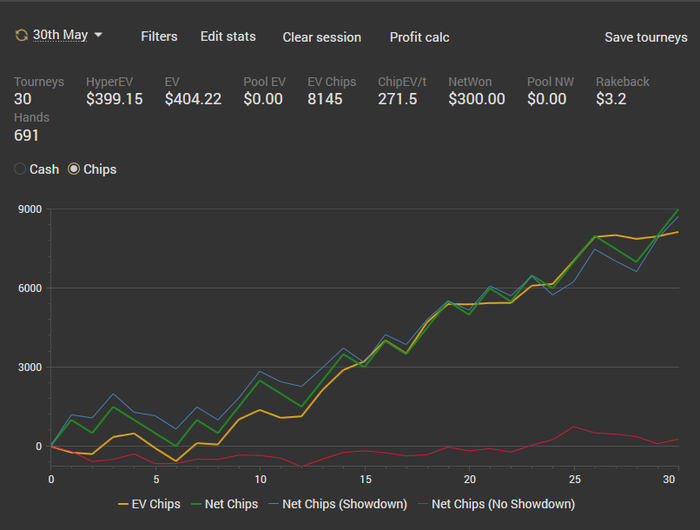Click Save tourneys
Image resolution: width=700 pixels, height=530 pixels.
click(646, 37)
